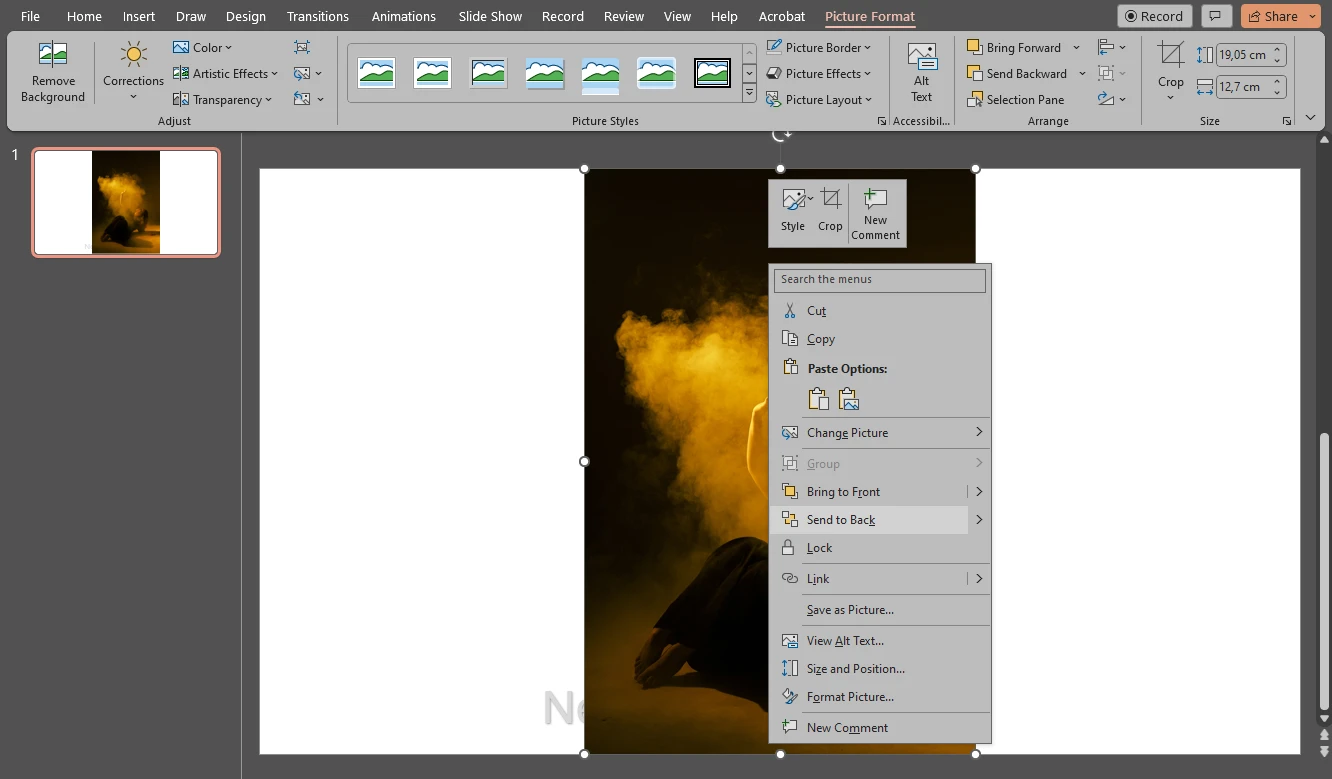This screenshot has width=1332, height=779.
Task: Switch to the Animations ribbon tab
Action: [x=403, y=16]
